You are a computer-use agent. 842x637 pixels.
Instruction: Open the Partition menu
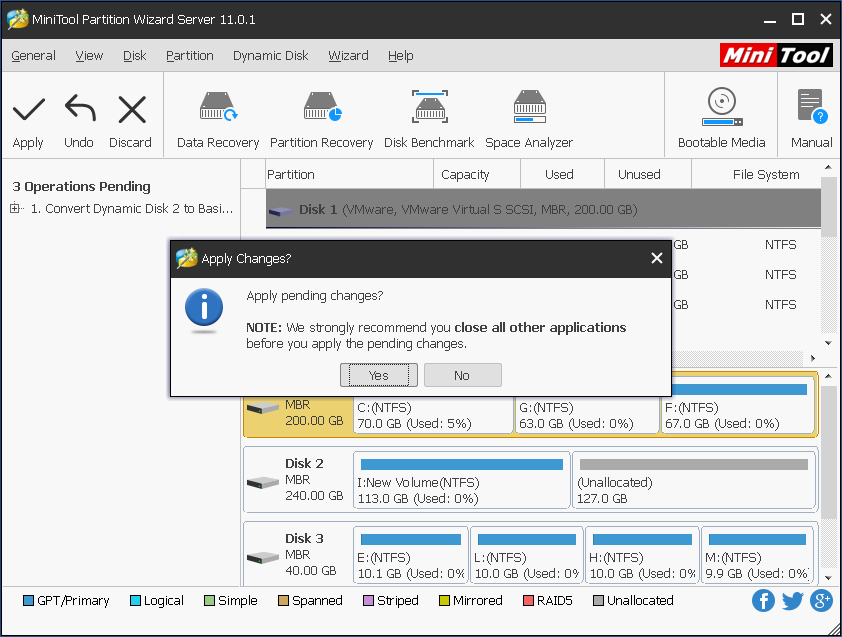[x=190, y=55]
